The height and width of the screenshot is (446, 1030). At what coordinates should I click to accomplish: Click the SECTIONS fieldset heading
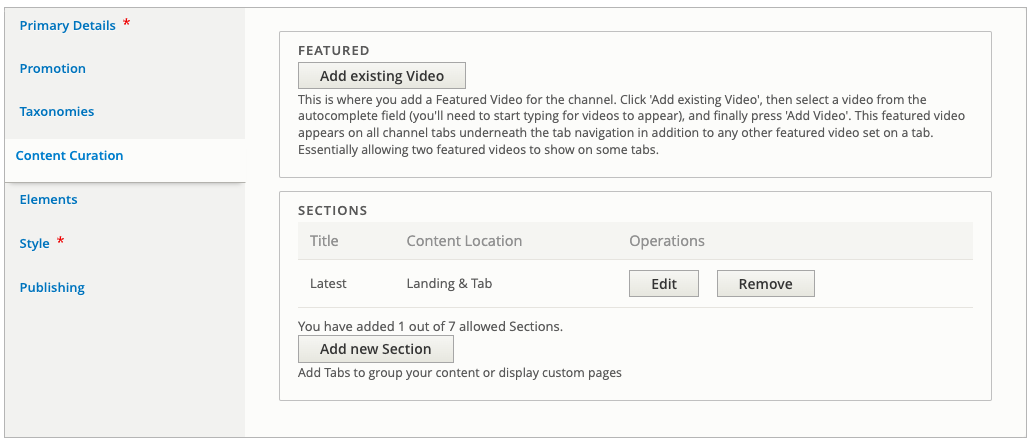click(x=332, y=211)
